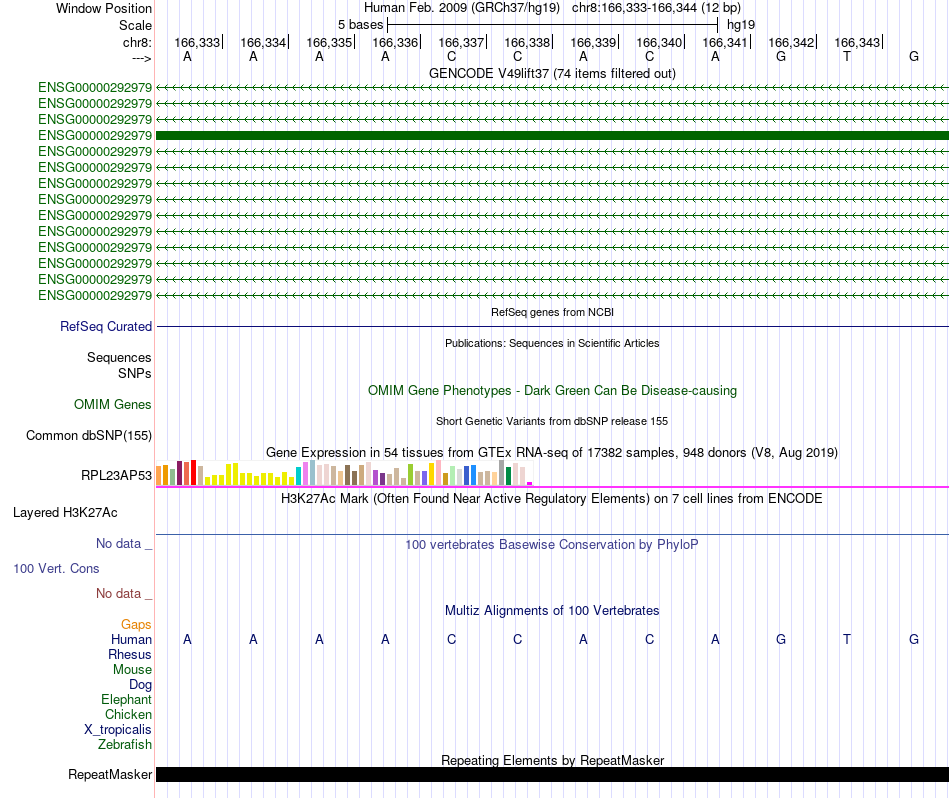Open Multiz Alignments of 100 Vertebrates title
Viewport: 950px width, 798px height.
pyautogui.click(x=552, y=611)
